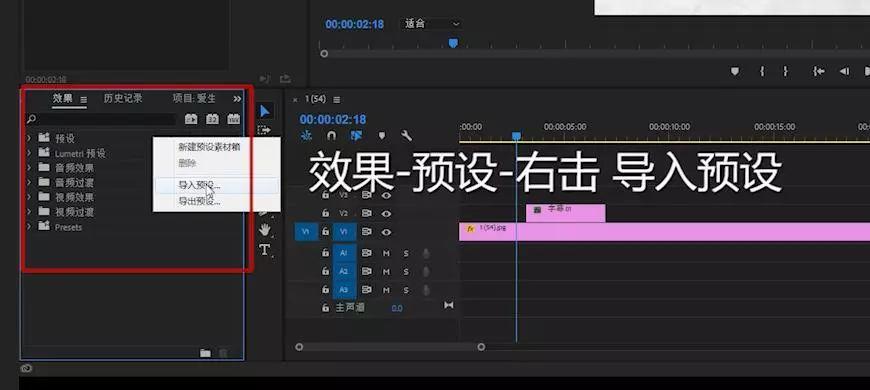
Task: Show hidden panel tabs with double chevron
Action: click(237, 99)
